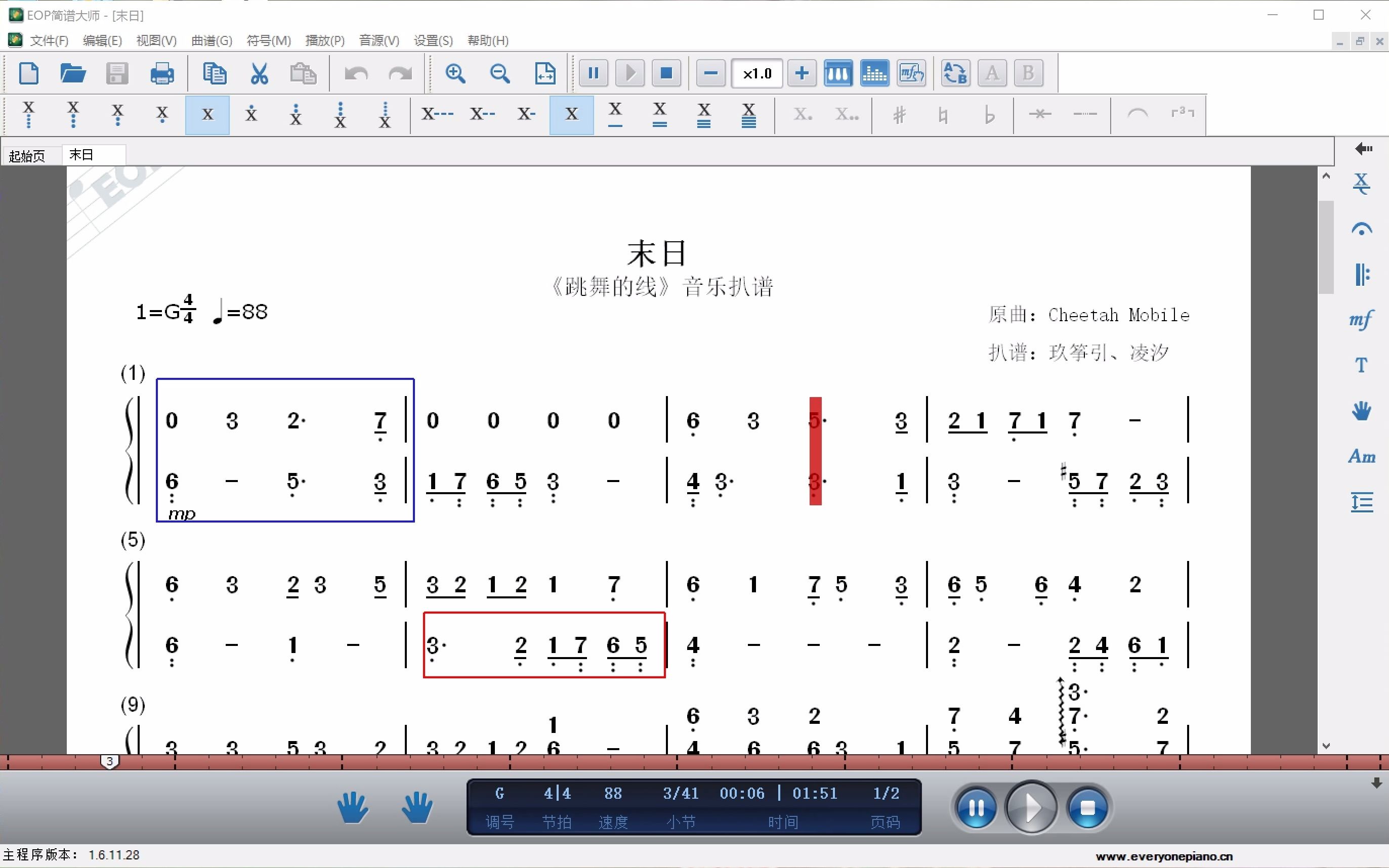Toggle the on-screen piano keyboard display
Viewport: 1389px width, 868px height.
point(838,73)
